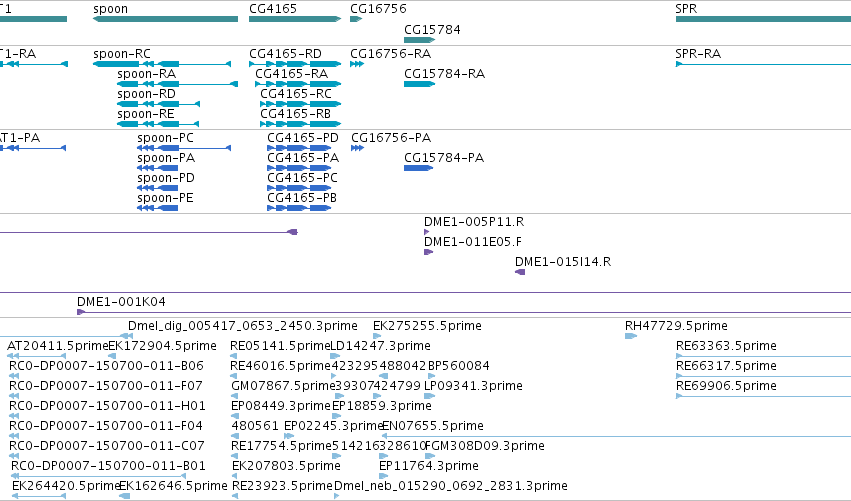This screenshot has width=851, height=501.
Task: Click protein CG15784-PA
Action: click(x=444, y=158)
